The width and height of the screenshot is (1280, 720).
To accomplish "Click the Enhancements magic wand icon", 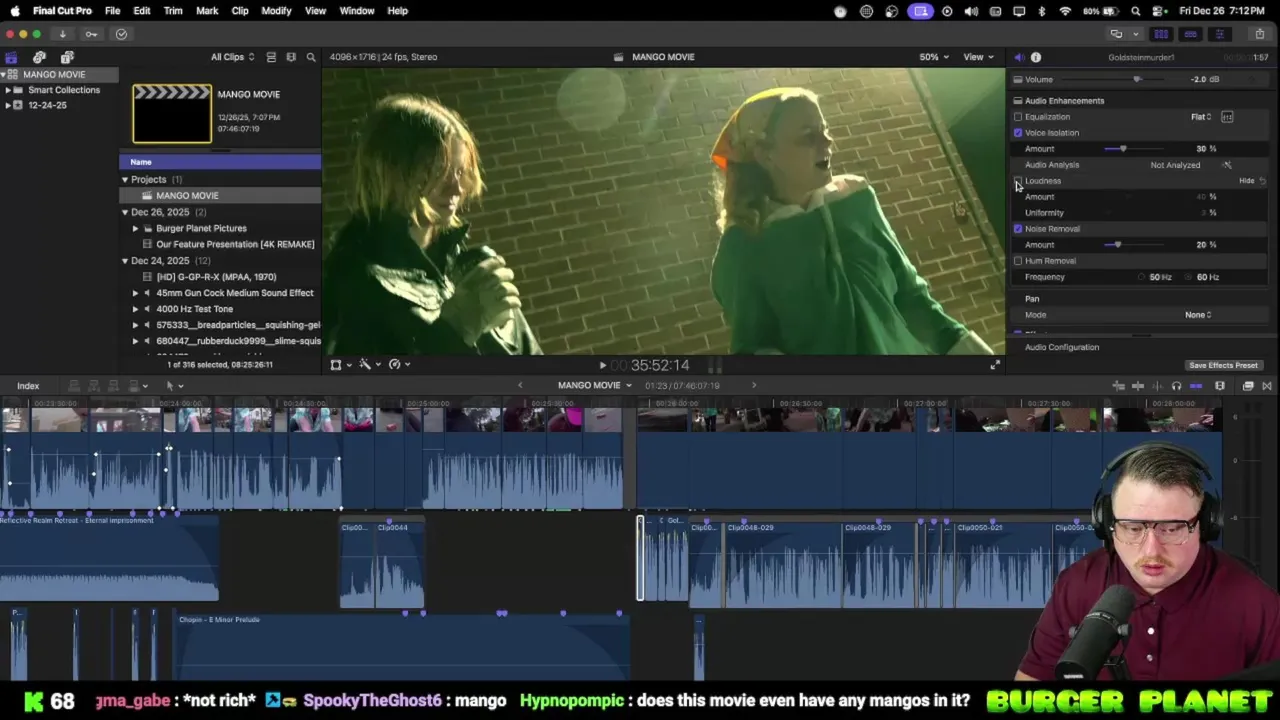I will (367, 364).
